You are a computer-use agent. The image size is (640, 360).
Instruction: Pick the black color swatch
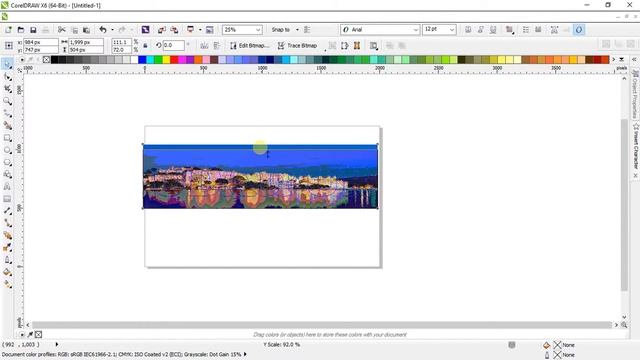pos(54,60)
